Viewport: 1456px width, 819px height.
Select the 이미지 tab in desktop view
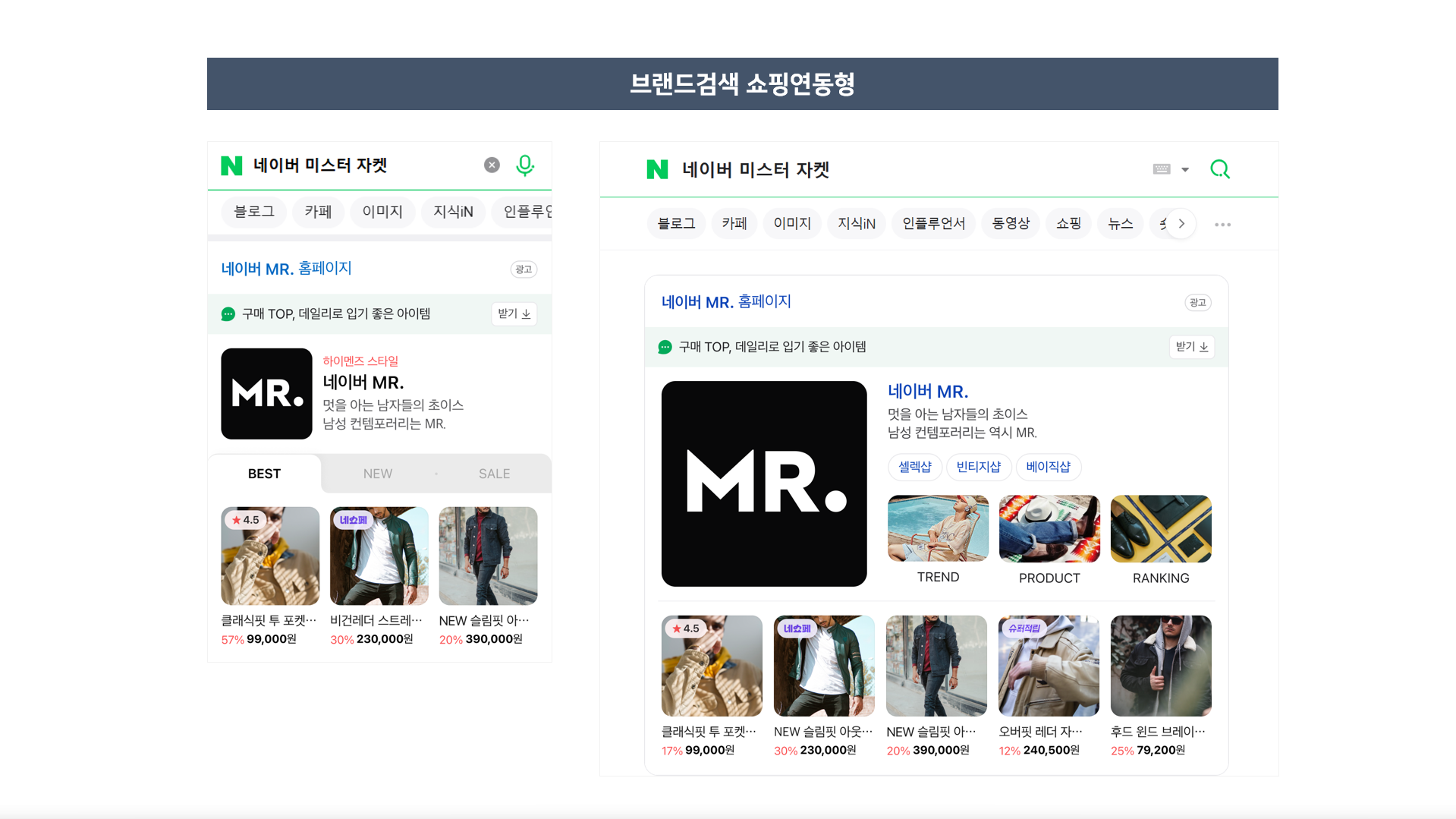(x=792, y=224)
